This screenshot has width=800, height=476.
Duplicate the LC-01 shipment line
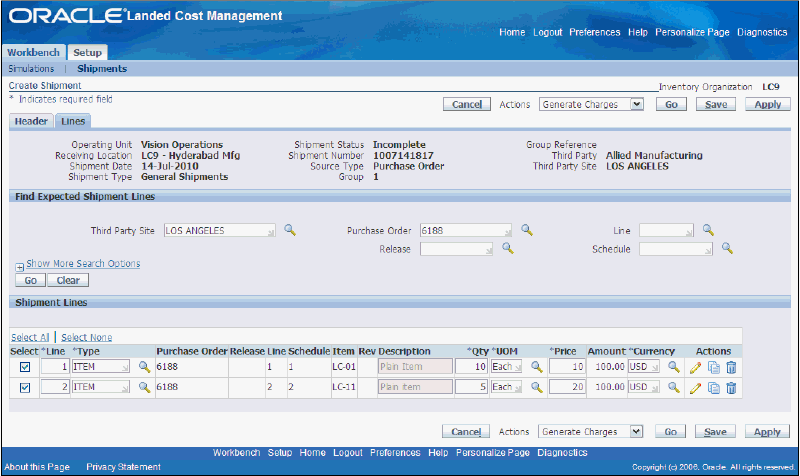[x=714, y=367]
